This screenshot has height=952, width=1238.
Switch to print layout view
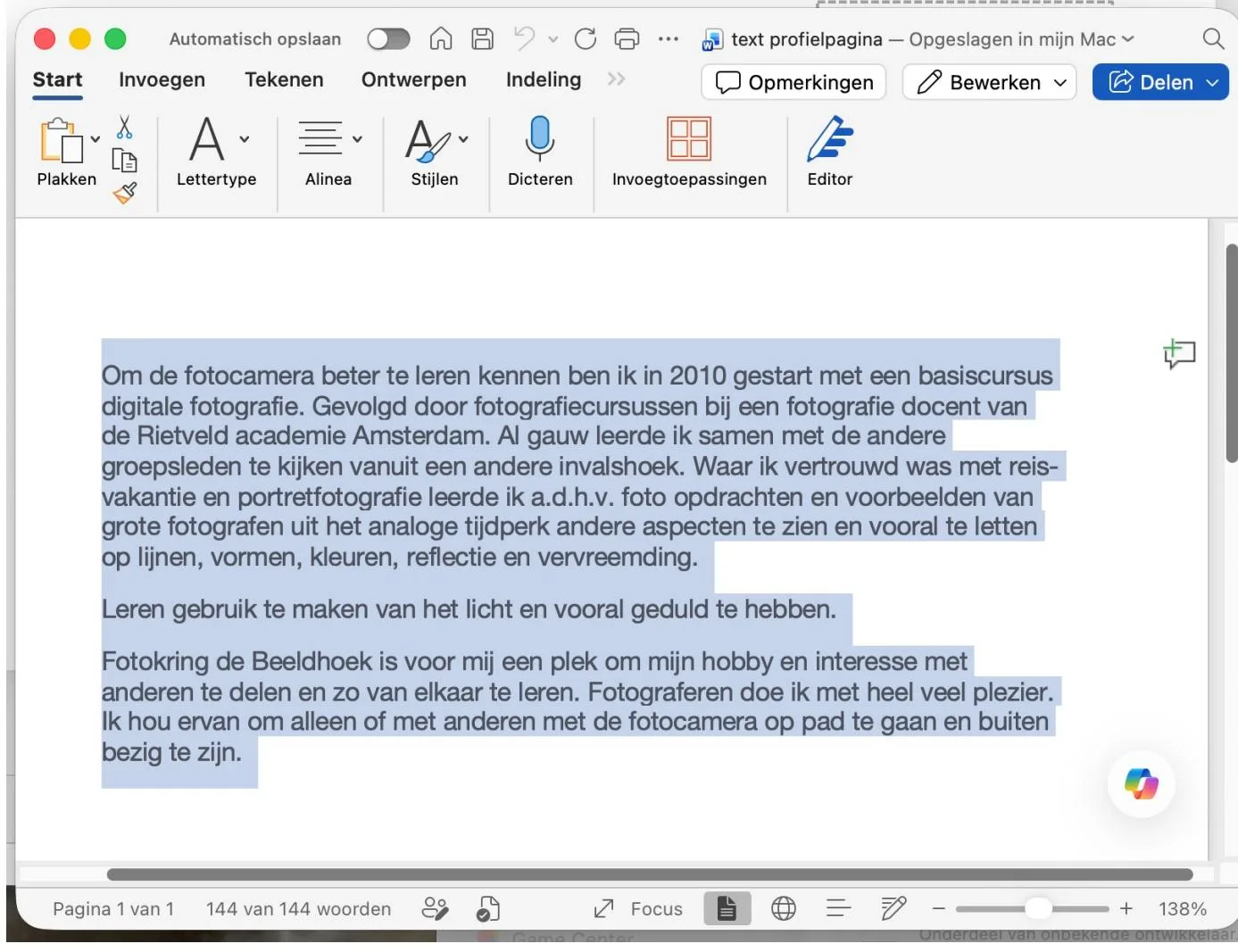click(x=727, y=908)
